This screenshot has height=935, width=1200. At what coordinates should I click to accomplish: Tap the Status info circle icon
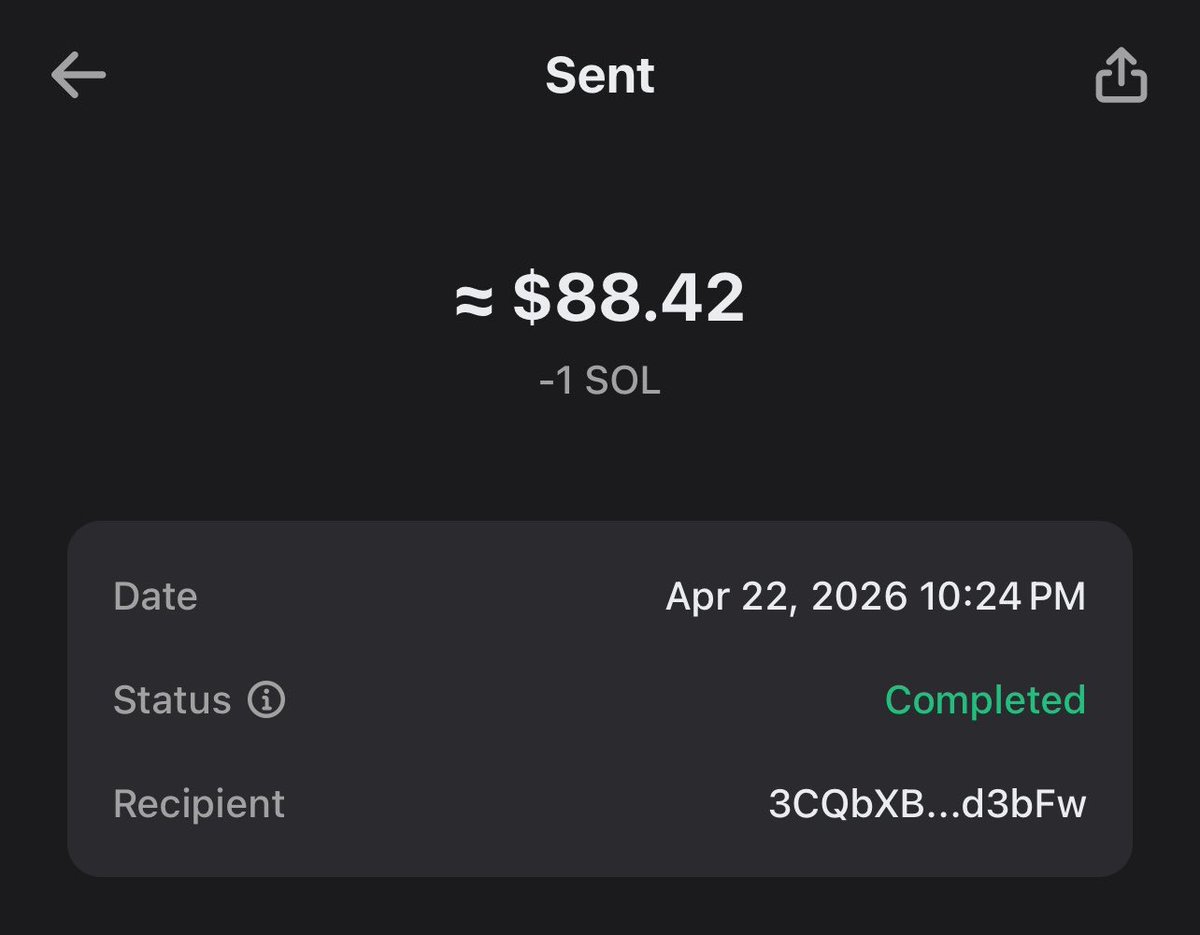(266, 700)
